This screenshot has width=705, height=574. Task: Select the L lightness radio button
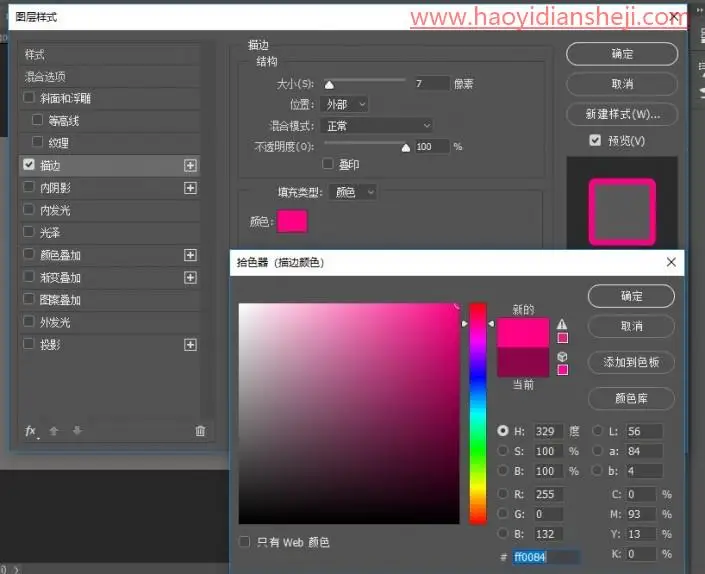coord(597,431)
